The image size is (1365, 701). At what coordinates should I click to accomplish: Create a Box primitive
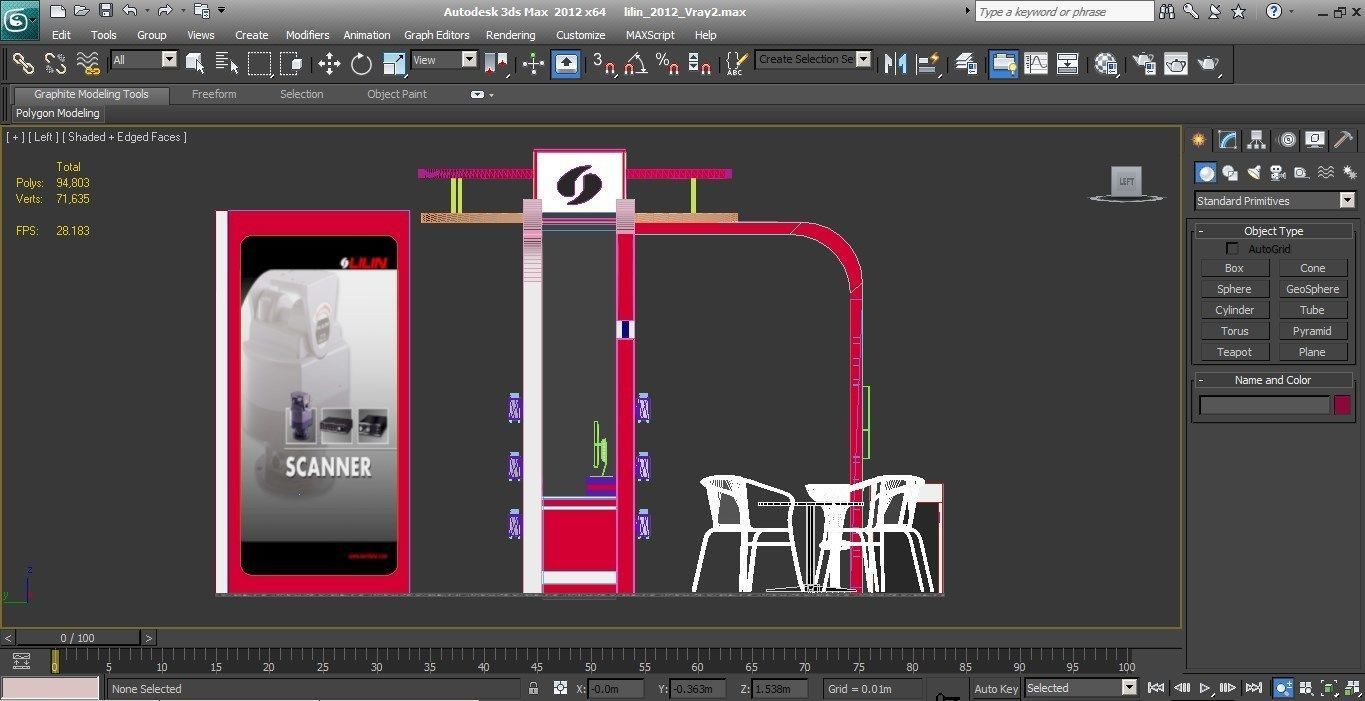[x=1235, y=268]
